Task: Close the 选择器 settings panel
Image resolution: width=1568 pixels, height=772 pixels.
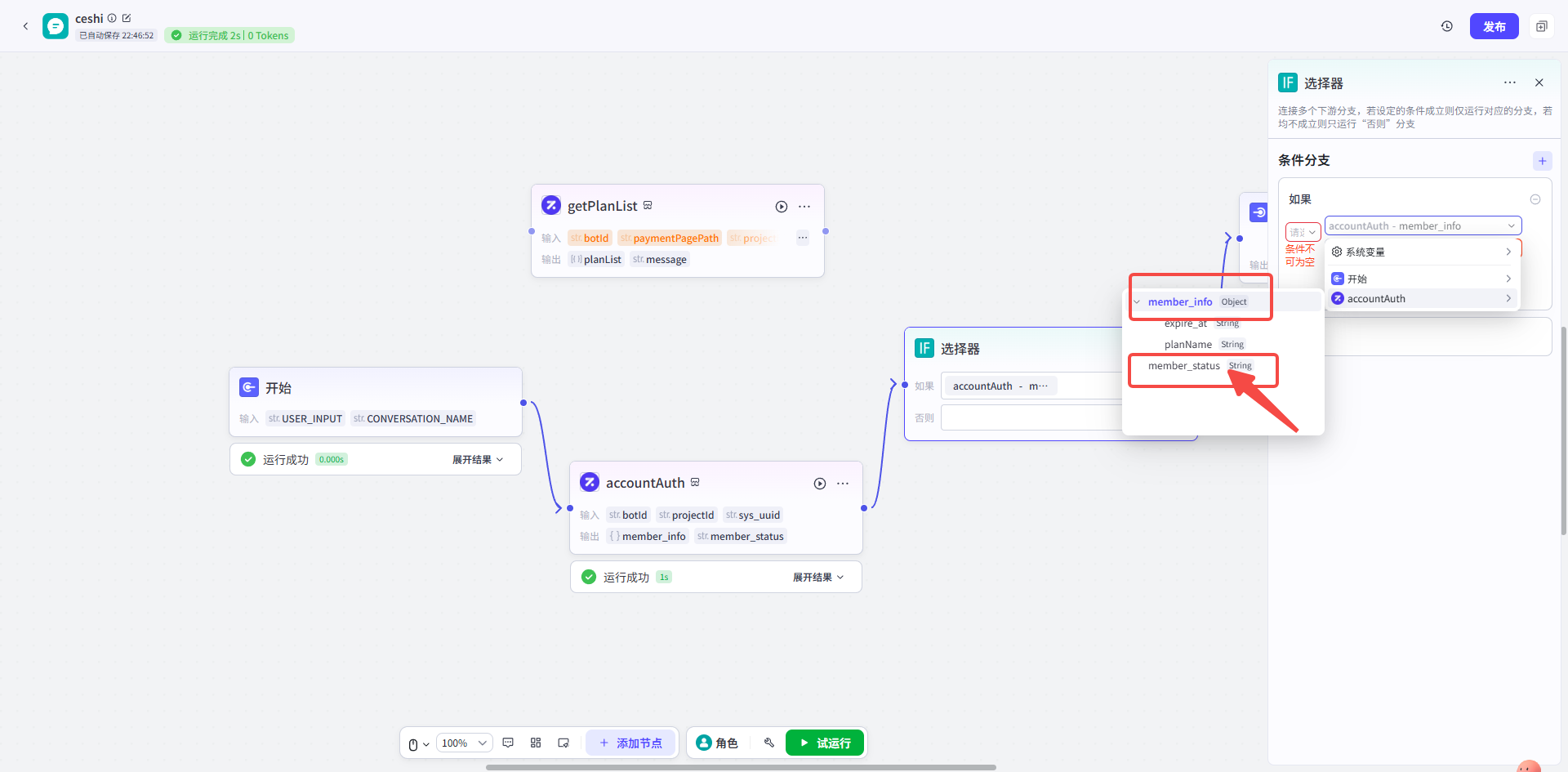Action: (1539, 83)
